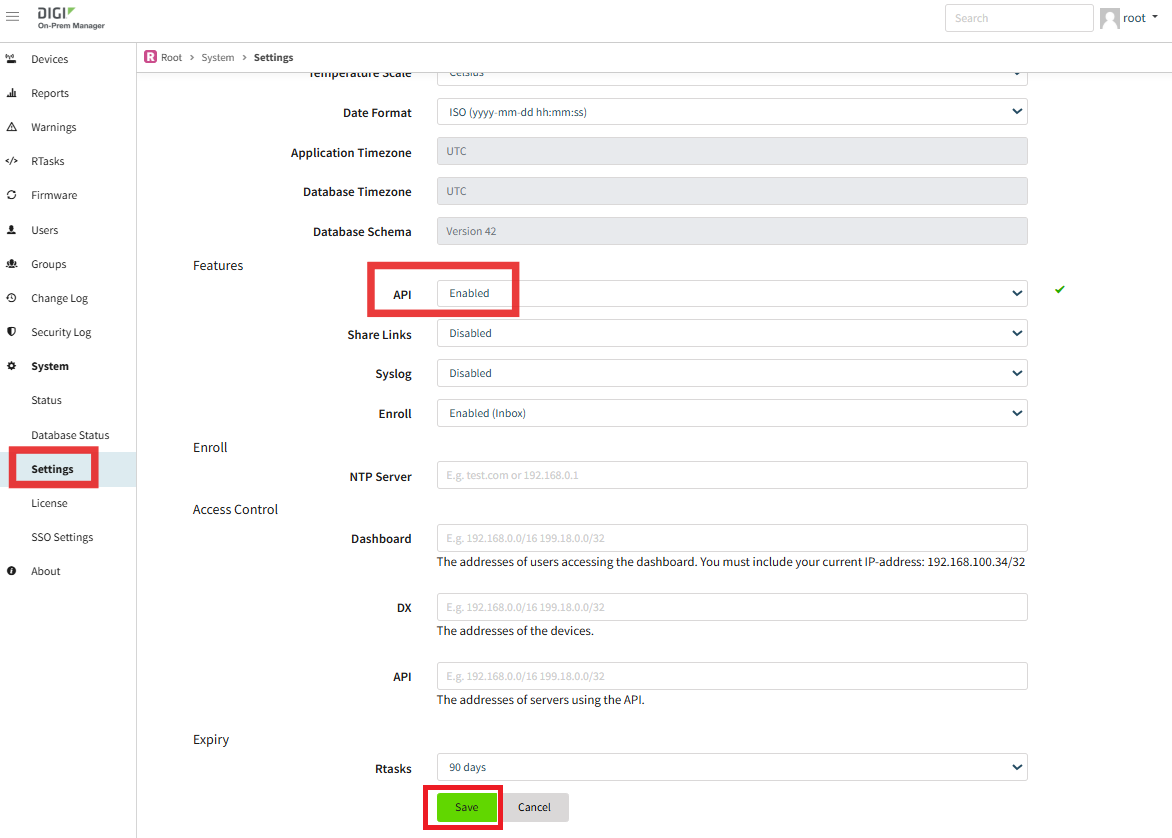Click the System breadcrumb link
Screen dimensions: 1172x838
coord(218,58)
